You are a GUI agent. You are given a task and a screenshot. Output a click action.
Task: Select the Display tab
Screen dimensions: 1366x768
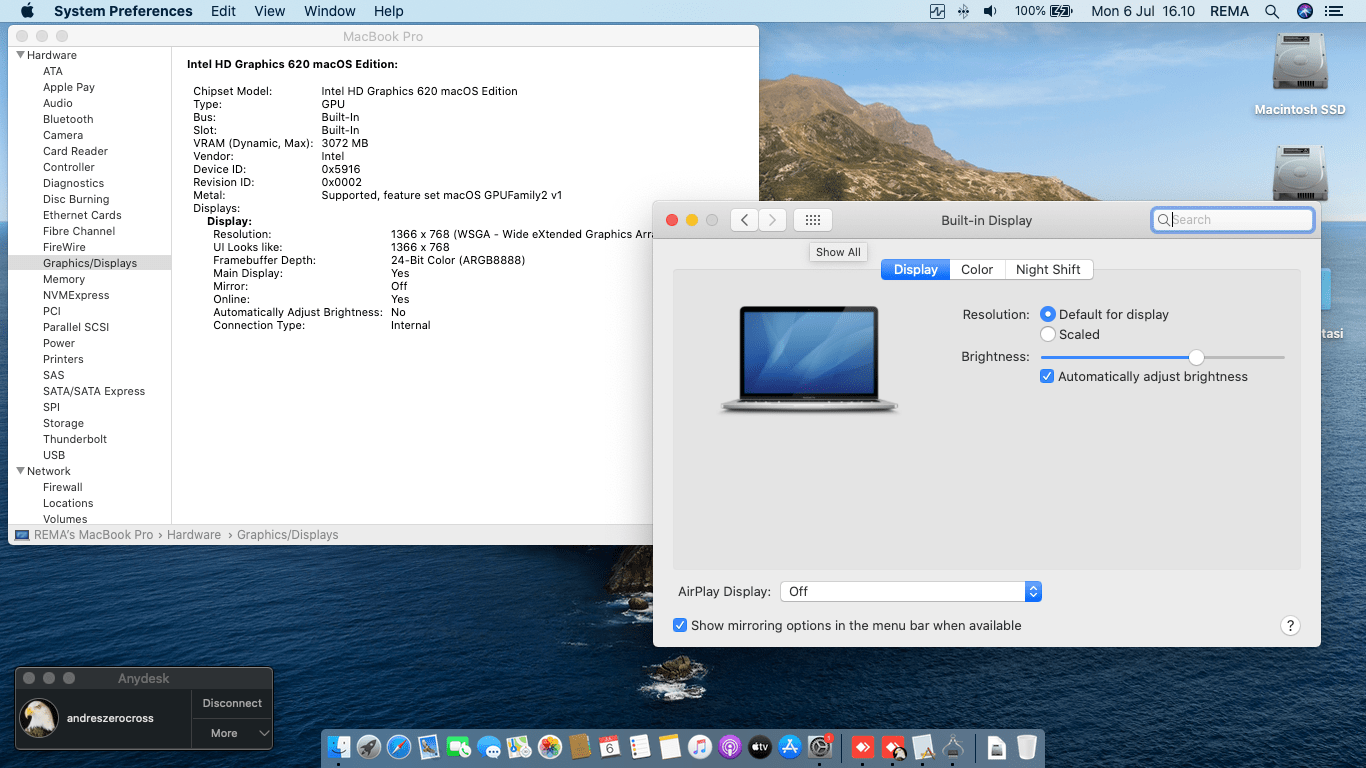(x=916, y=269)
